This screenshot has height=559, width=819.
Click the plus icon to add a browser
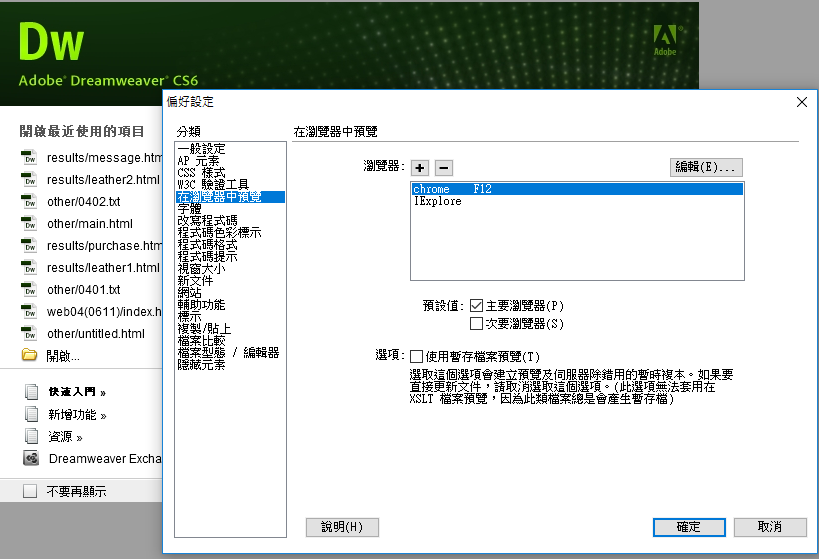(420, 168)
